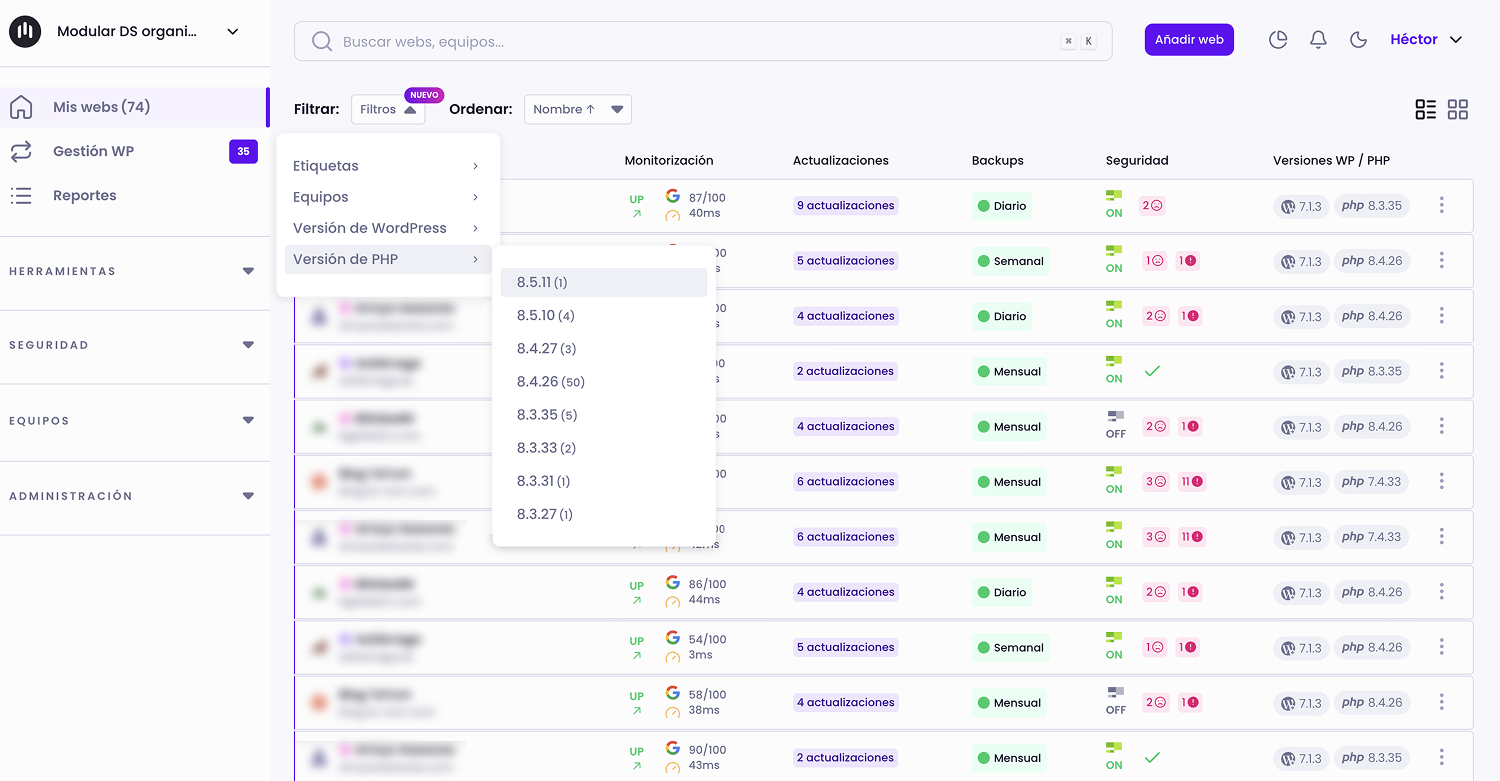Open the Versión de WordPress filter submenu

[x=388, y=228]
